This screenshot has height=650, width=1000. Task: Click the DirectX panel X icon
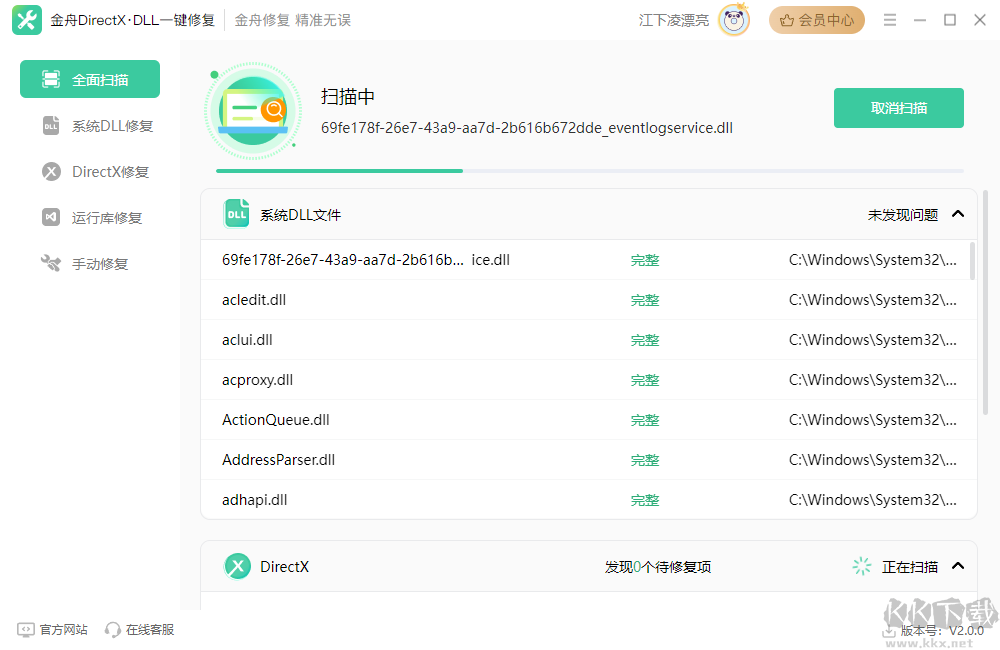[x=237, y=566]
